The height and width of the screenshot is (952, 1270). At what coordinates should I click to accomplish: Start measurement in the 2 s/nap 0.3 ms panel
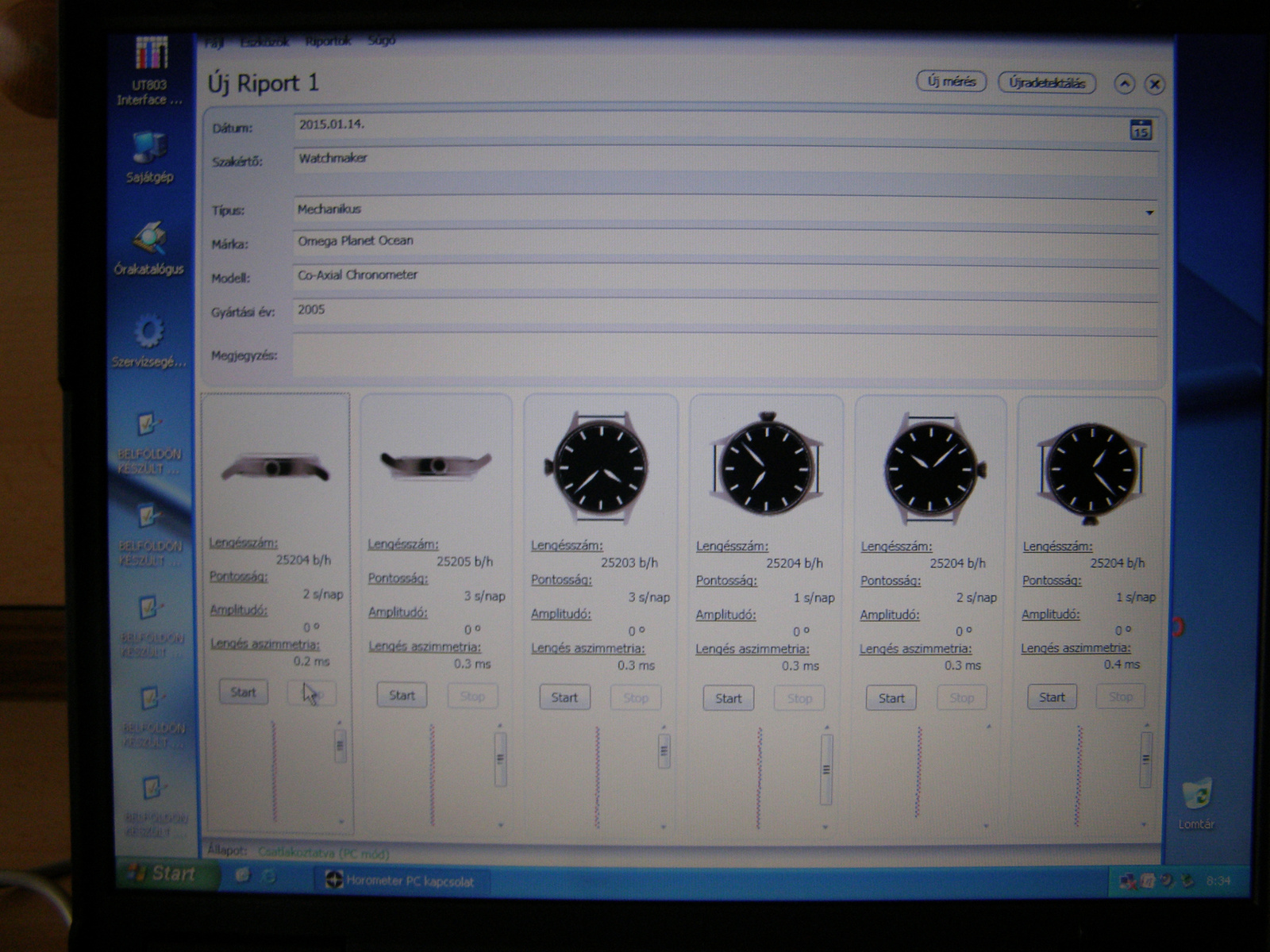point(891,698)
